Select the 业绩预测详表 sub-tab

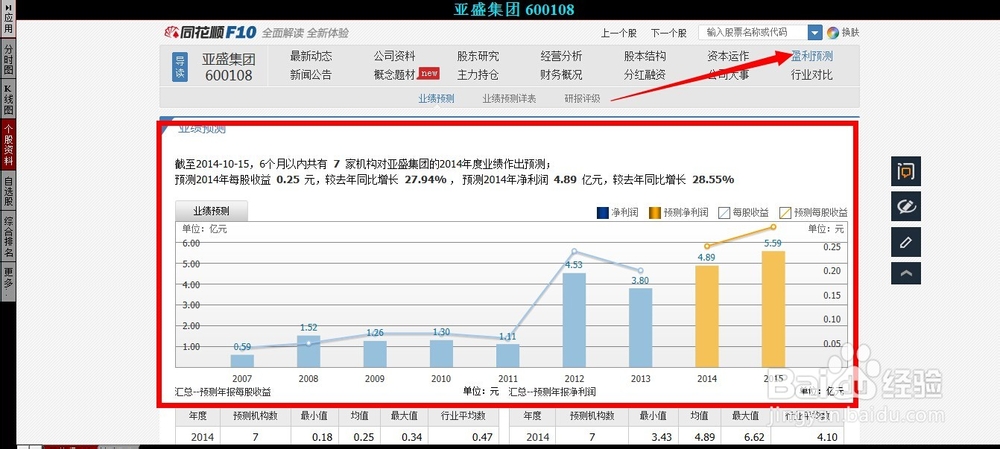tap(509, 99)
